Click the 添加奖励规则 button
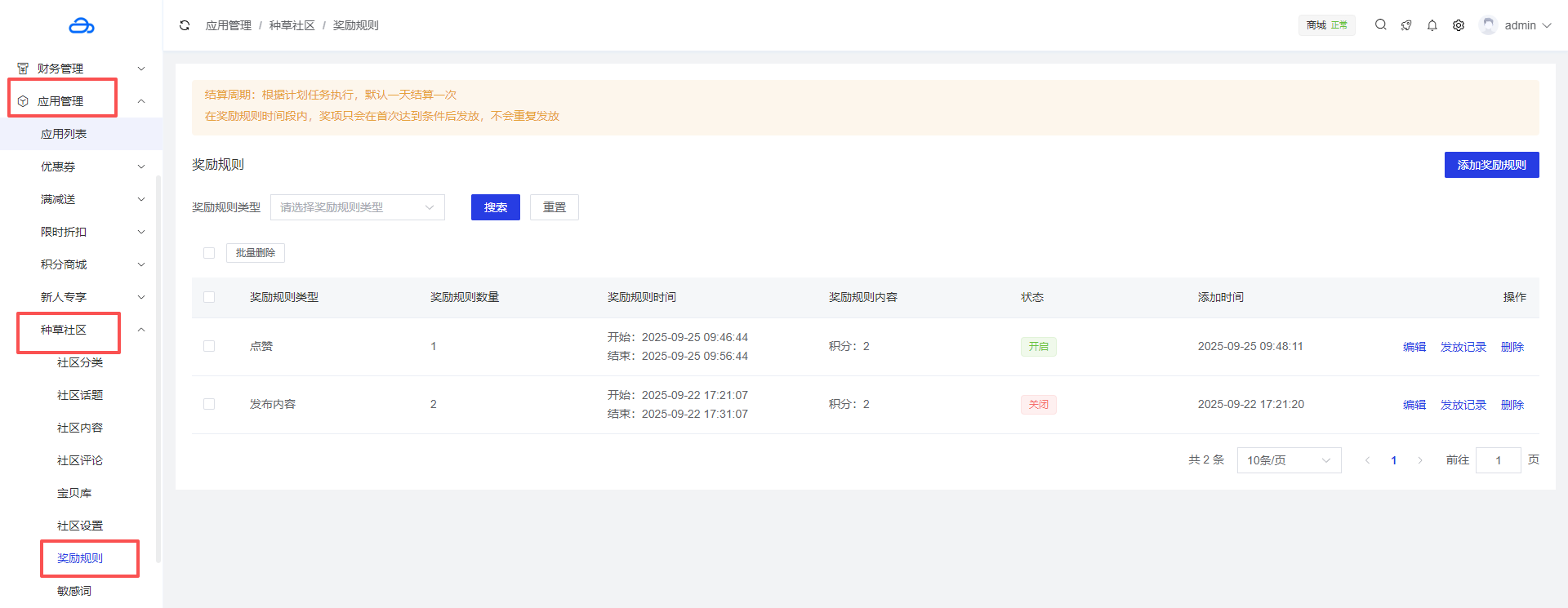 [x=1491, y=165]
